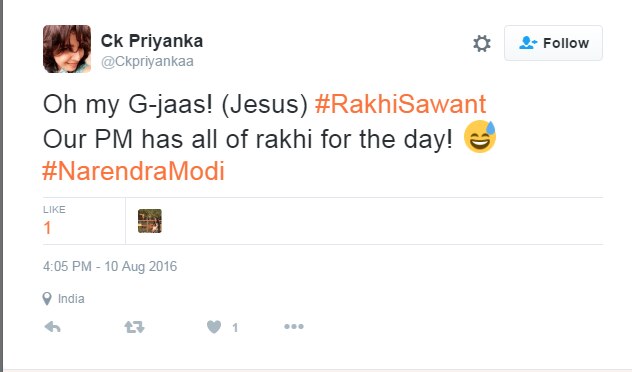Viewport: 632px width, 372px height.
Task: Click the person-plus icon in Follow button
Action: tap(528, 43)
